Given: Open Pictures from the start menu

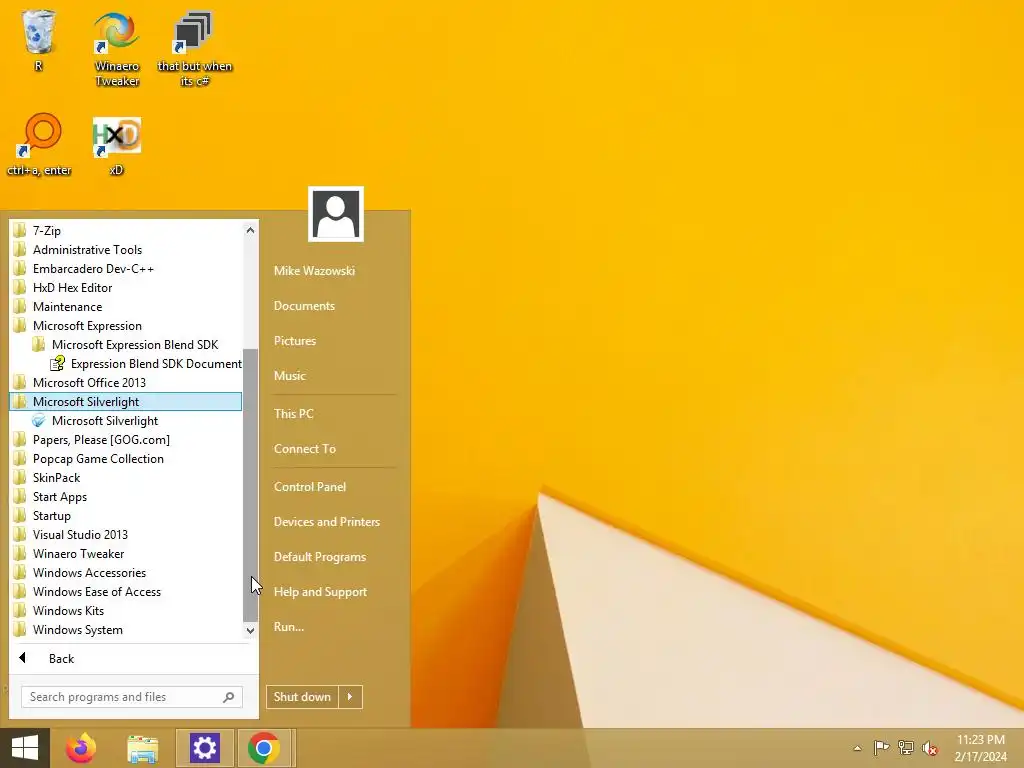Looking at the screenshot, I should point(295,341).
